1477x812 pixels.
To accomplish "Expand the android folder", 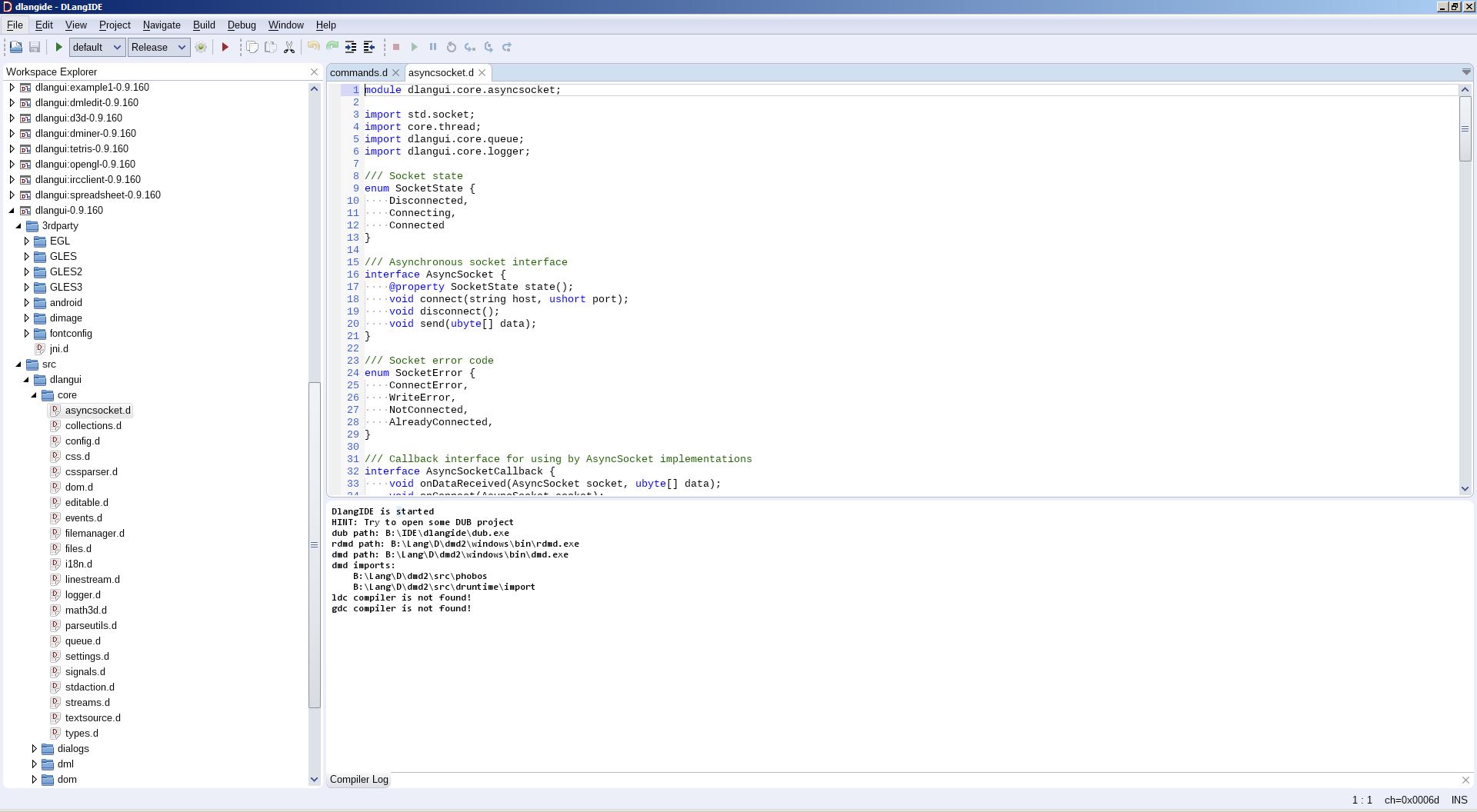I will click(27, 302).
